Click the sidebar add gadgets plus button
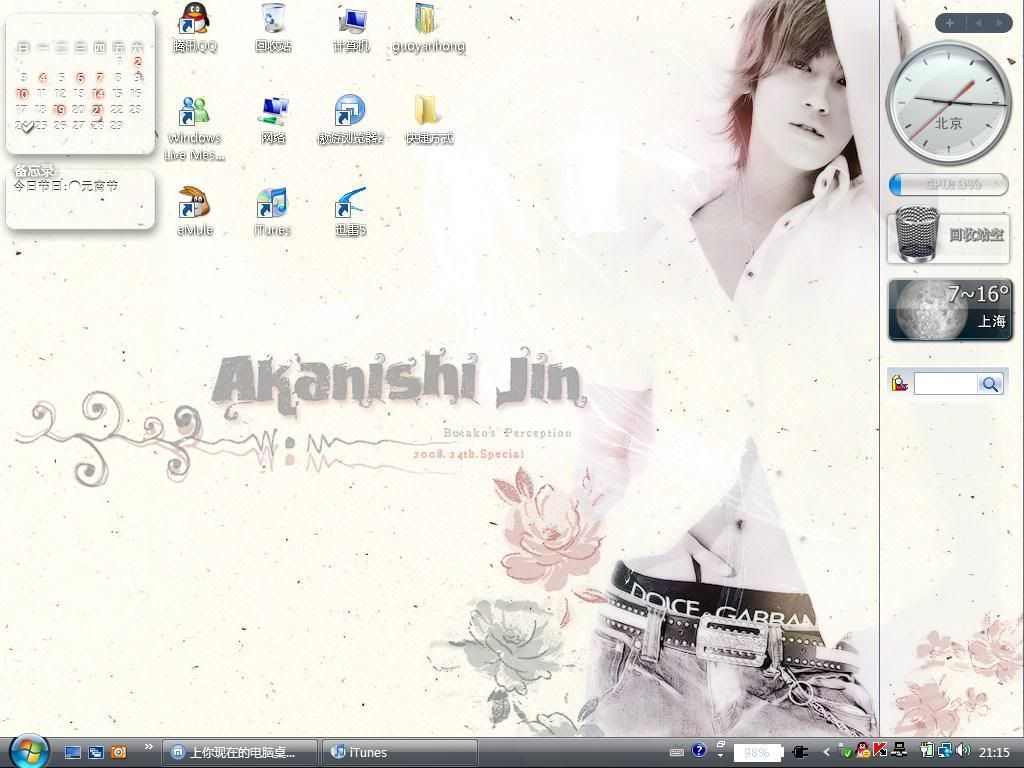Image resolution: width=1024 pixels, height=768 pixels. point(949,23)
